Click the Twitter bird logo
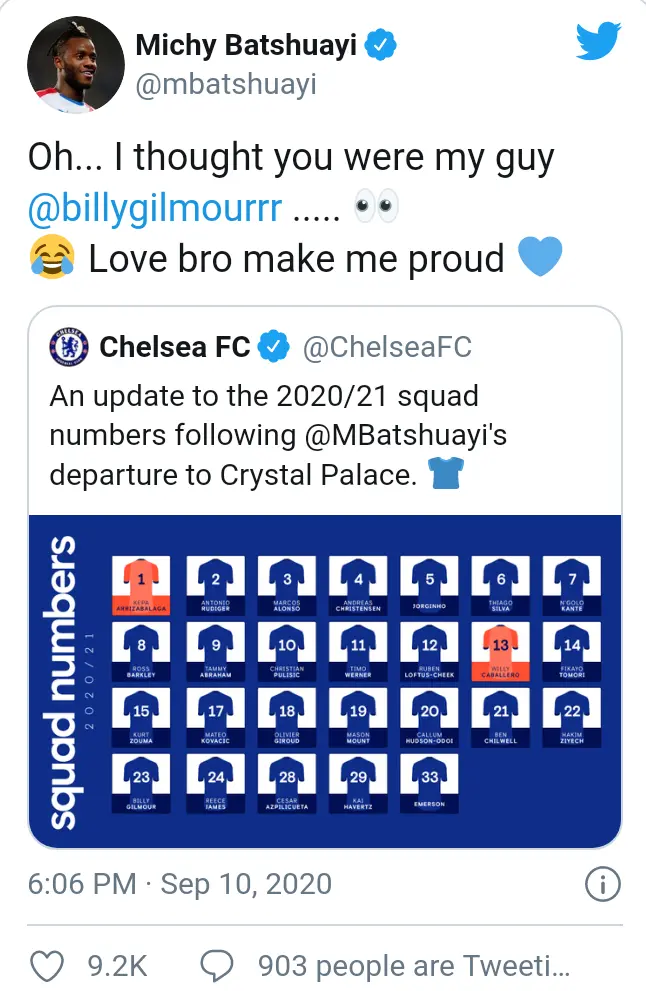The image size is (646, 991). click(599, 42)
